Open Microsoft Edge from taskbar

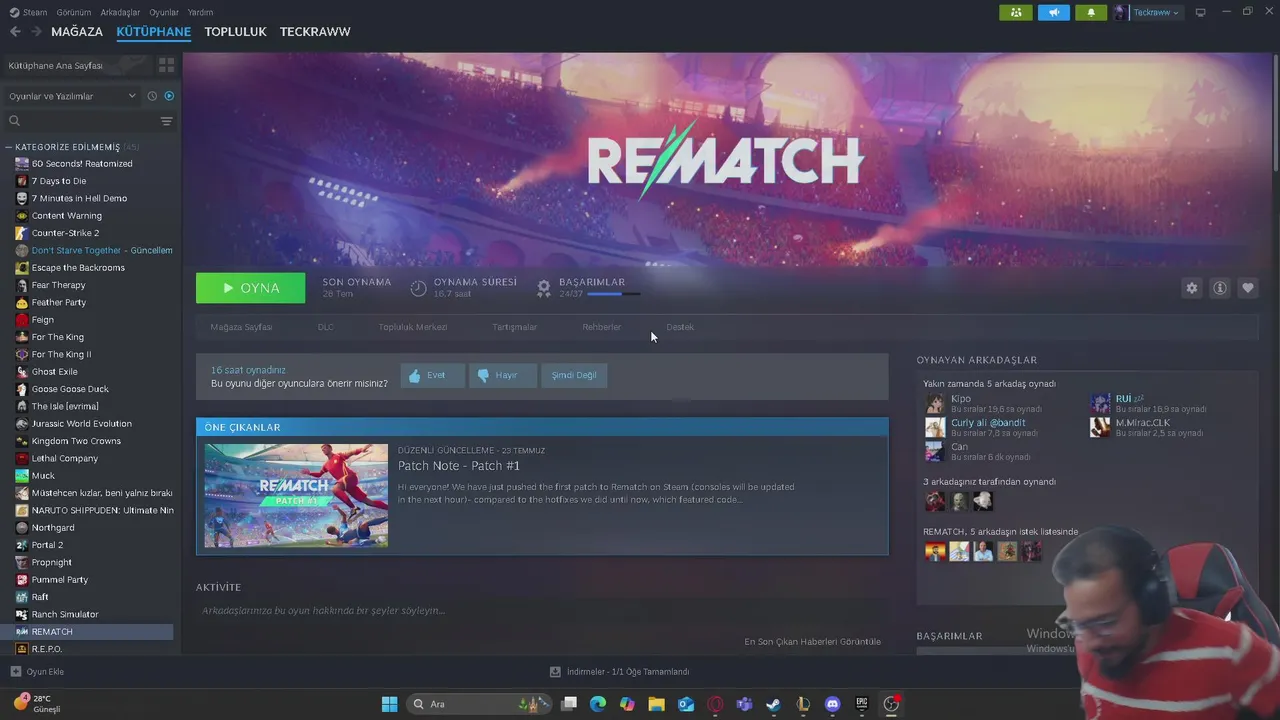coord(598,704)
